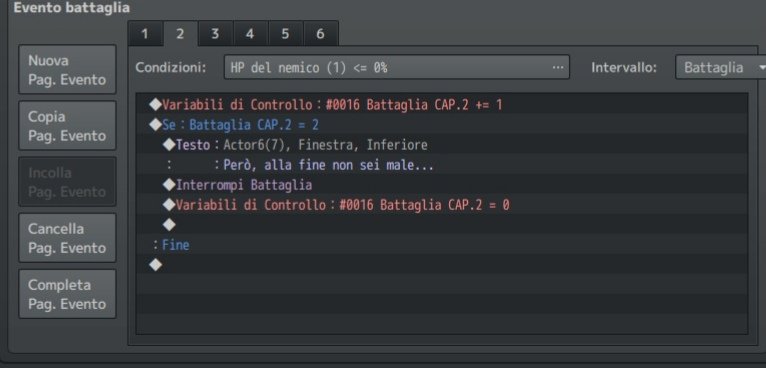This screenshot has width=766, height=368.
Task: Select the empty command line inside the Se block
Action: tap(442, 225)
